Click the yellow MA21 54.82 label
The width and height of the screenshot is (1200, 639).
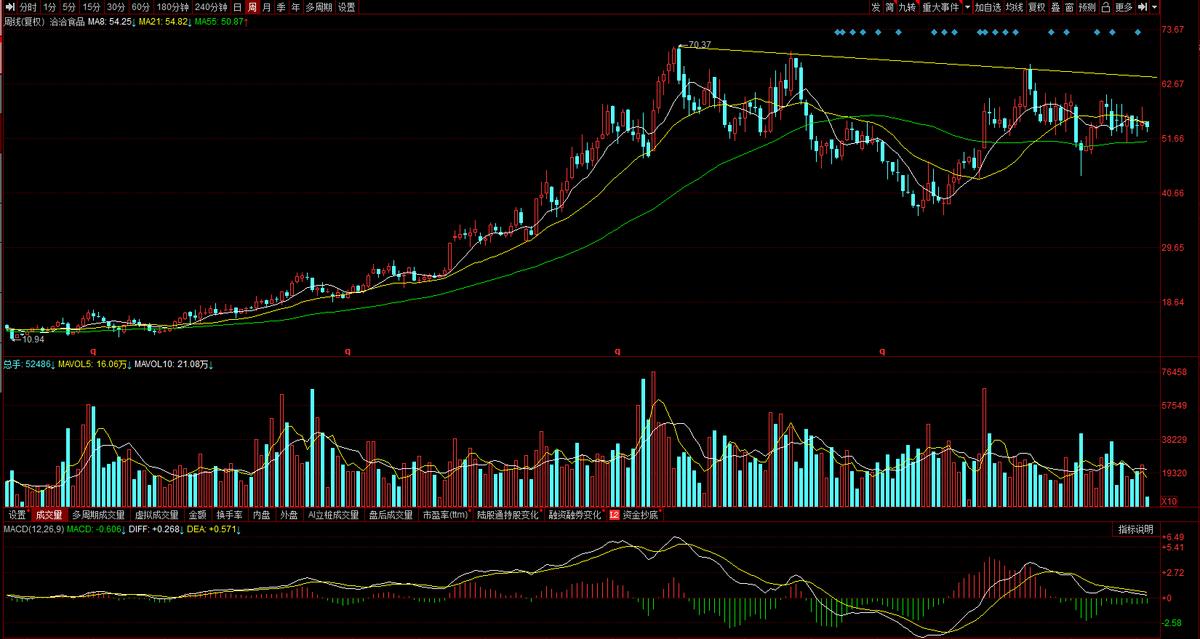[x=162, y=21]
